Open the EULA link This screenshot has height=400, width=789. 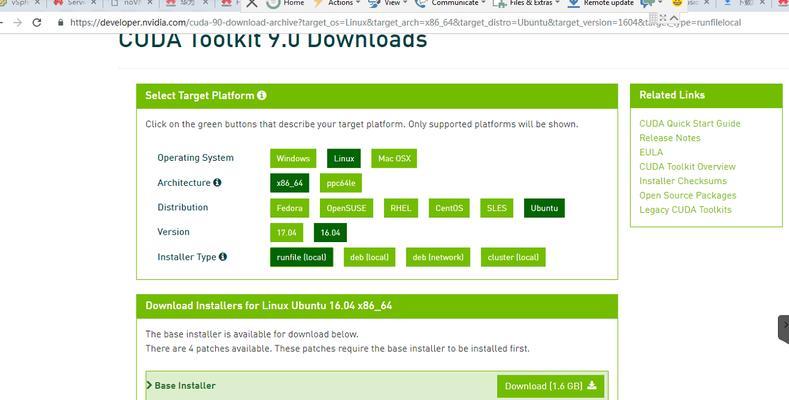(651, 152)
